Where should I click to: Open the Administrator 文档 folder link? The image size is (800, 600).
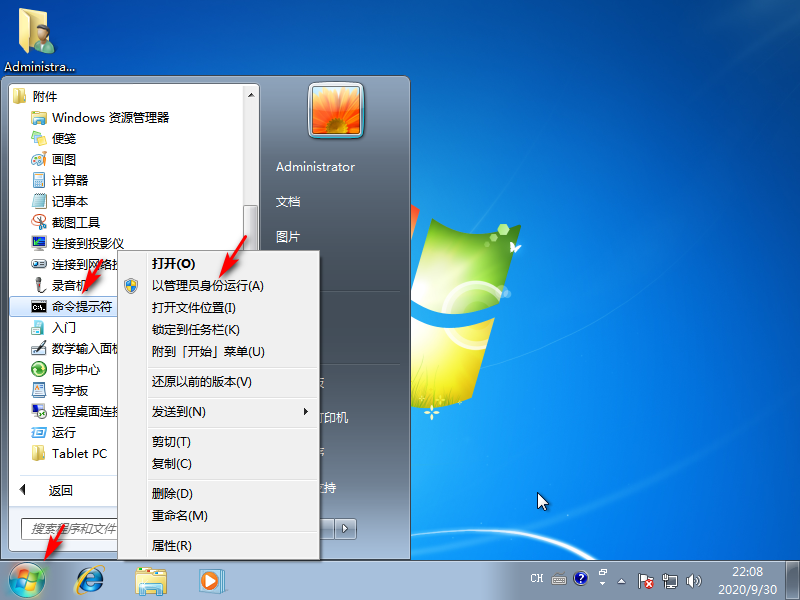pyautogui.click(x=289, y=201)
